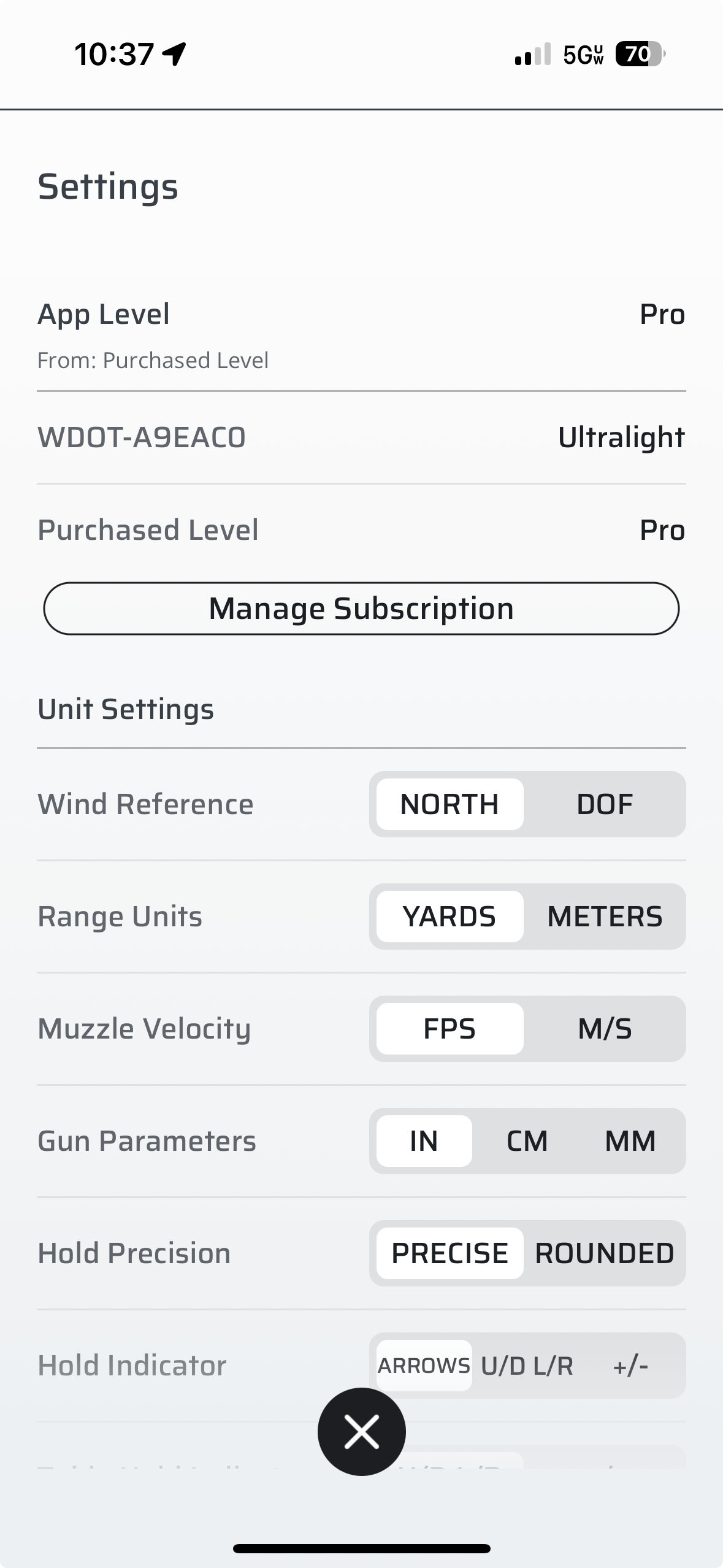This screenshot has height=1568, width=723.
Task: Switch Muzzle Velocity to M/S
Action: pos(605,1029)
